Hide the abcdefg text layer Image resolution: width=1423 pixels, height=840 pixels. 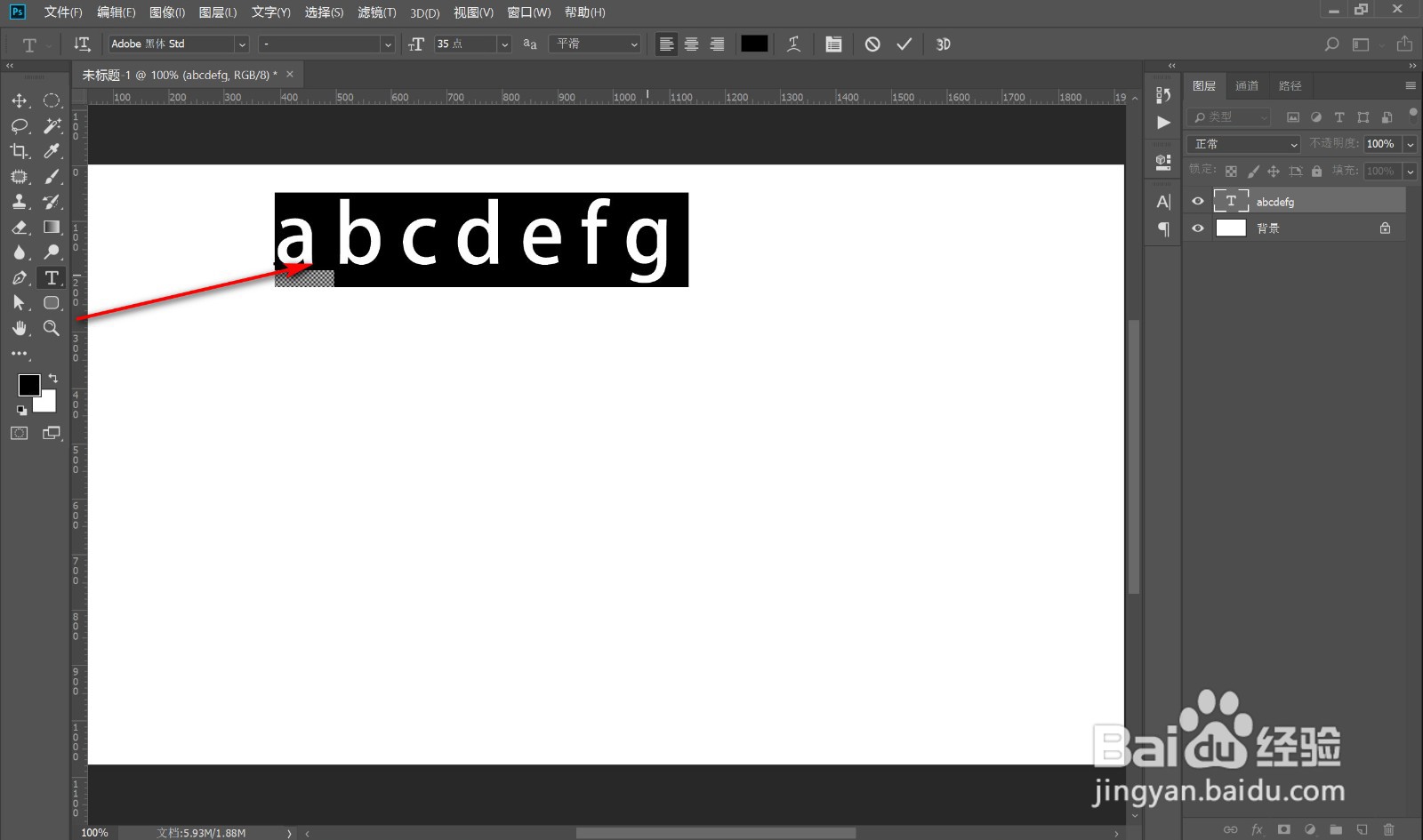pos(1198,201)
